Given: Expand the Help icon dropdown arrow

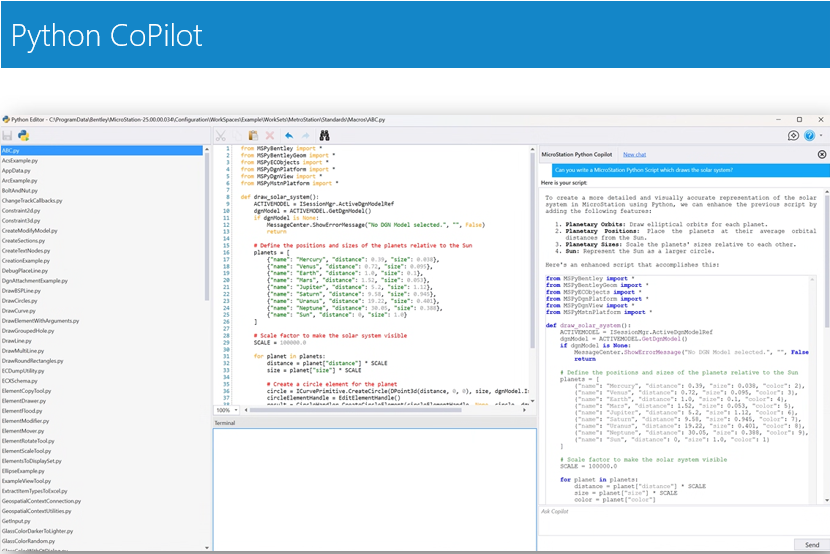Looking at the screenshot, I should pos(822,135).
